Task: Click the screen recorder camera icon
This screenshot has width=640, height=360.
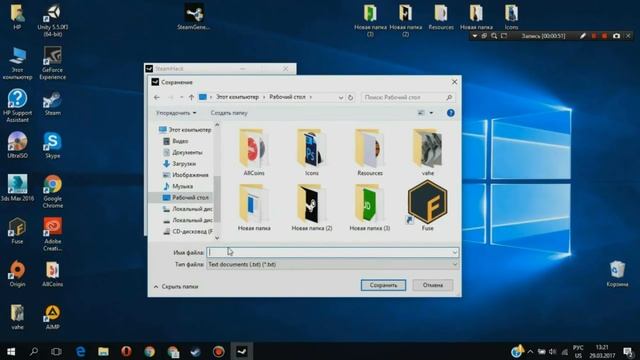Action: click(616, 36)
